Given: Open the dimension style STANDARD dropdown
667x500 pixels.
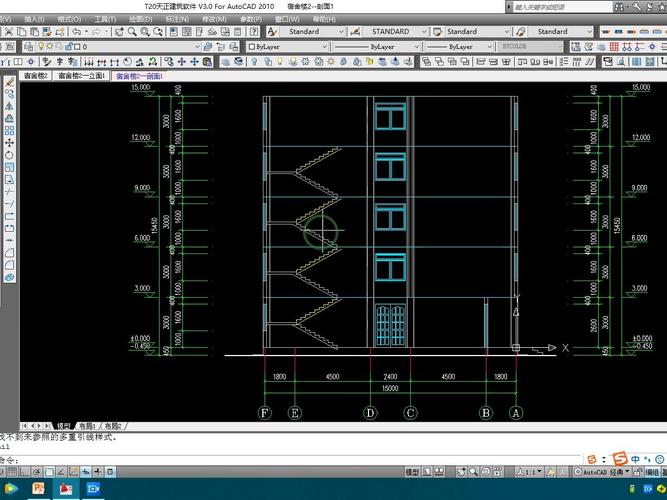Looking at the screenshot, I should (x=395, y=32).
